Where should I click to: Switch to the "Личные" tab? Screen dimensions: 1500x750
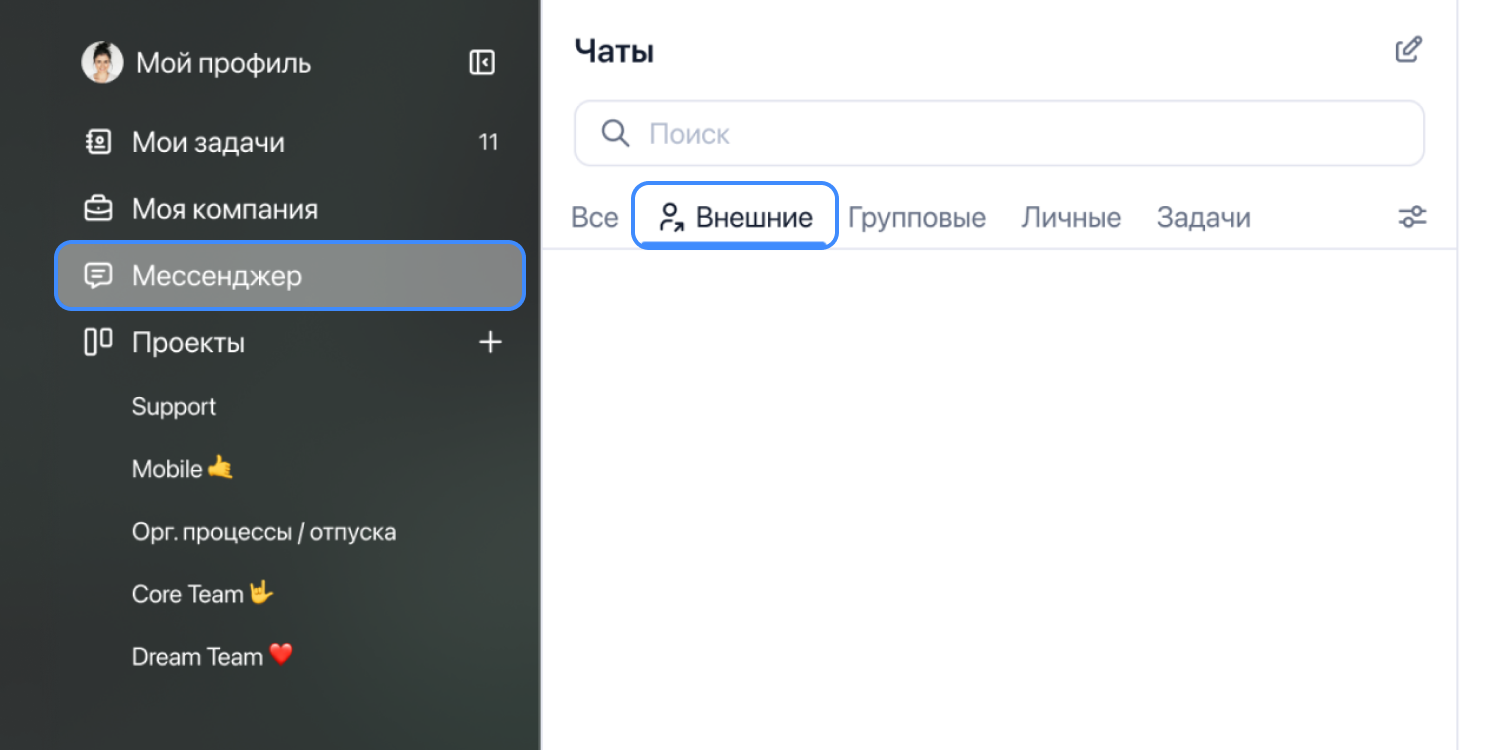click(x=1071, y=218)
